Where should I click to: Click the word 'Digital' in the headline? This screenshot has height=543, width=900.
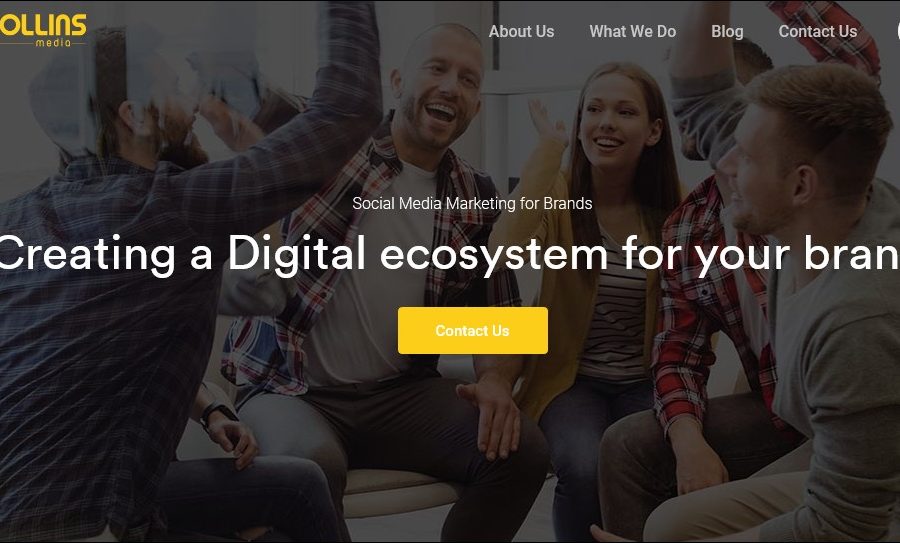296,254
